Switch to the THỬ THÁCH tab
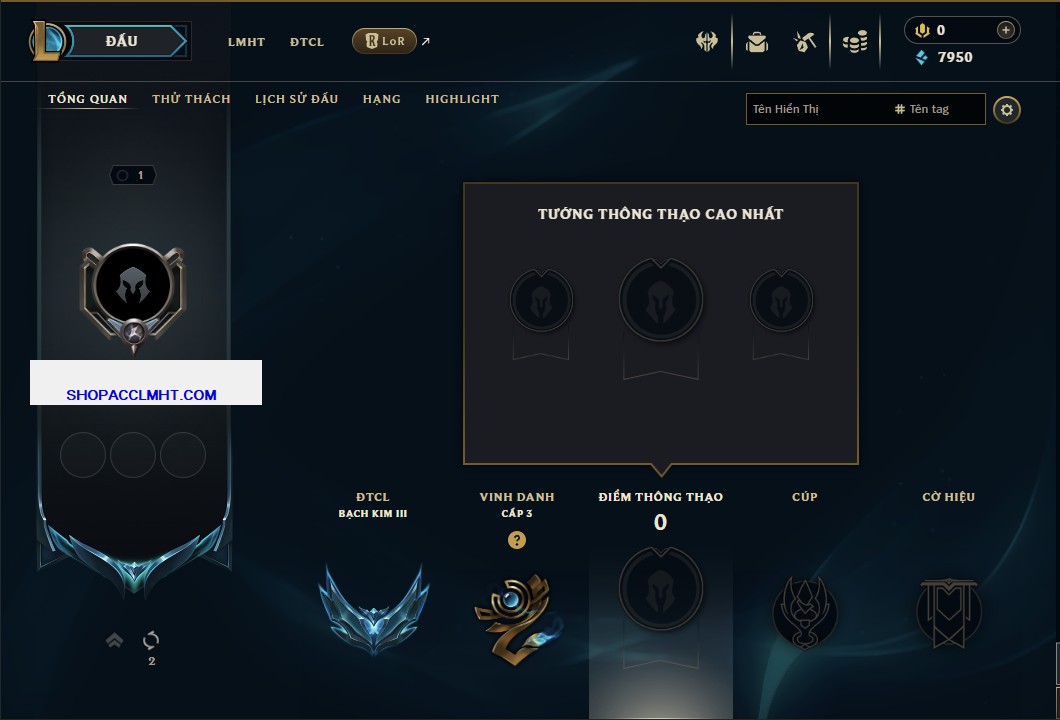Screen dimensions: 1060x720 click(191, 99)
